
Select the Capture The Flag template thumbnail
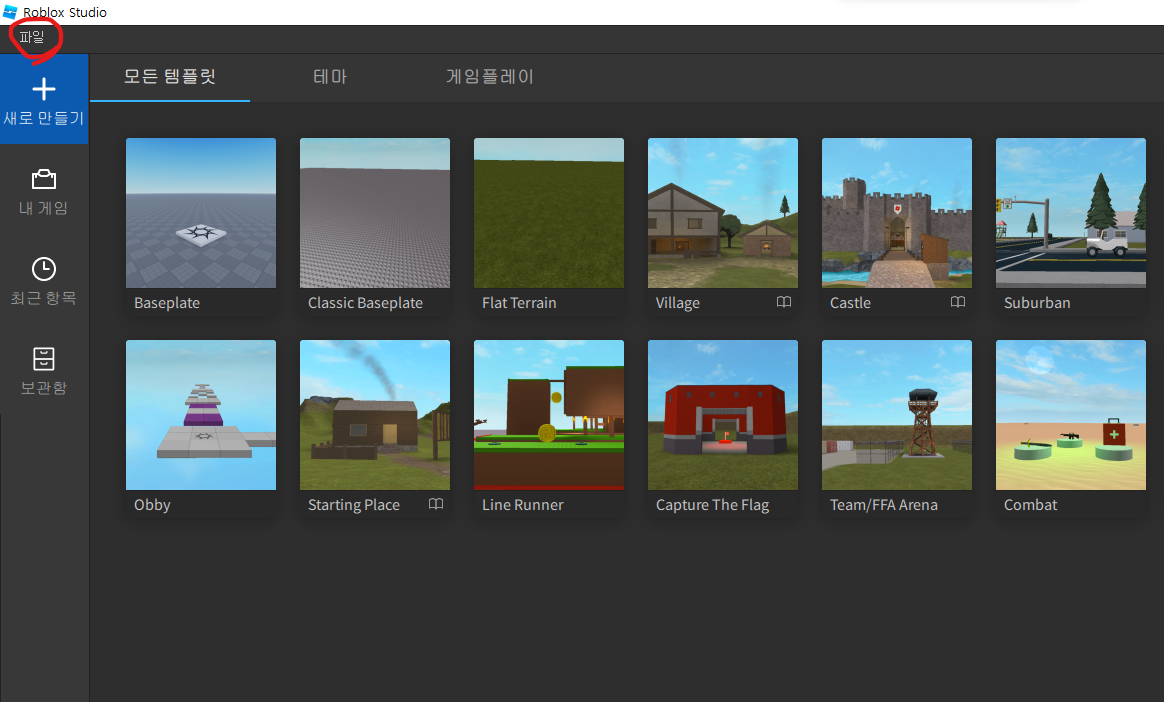click(x=723, y=415)
